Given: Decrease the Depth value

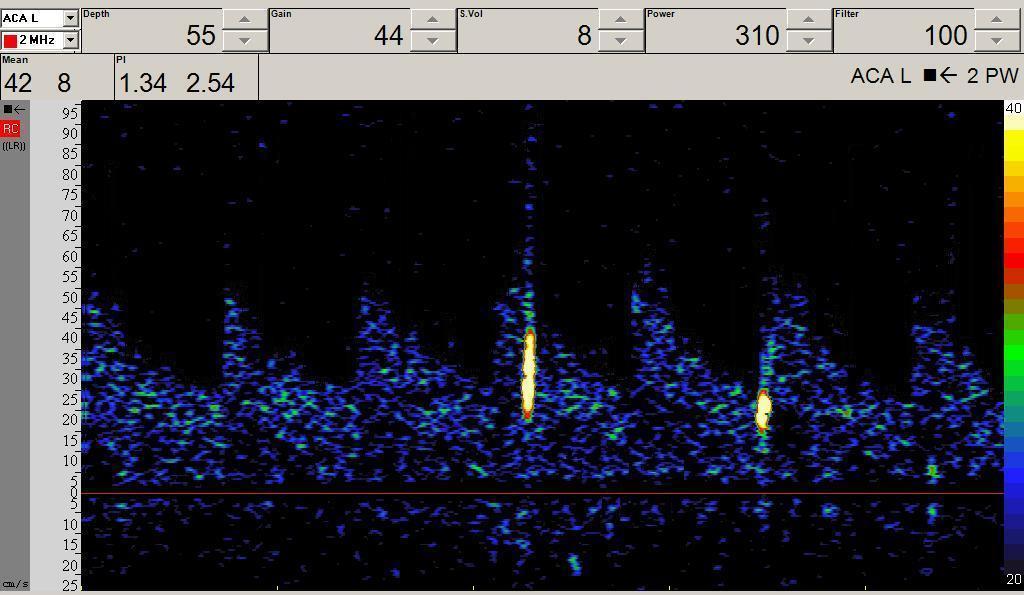Looking at the screenshot, I should (244, 40).
